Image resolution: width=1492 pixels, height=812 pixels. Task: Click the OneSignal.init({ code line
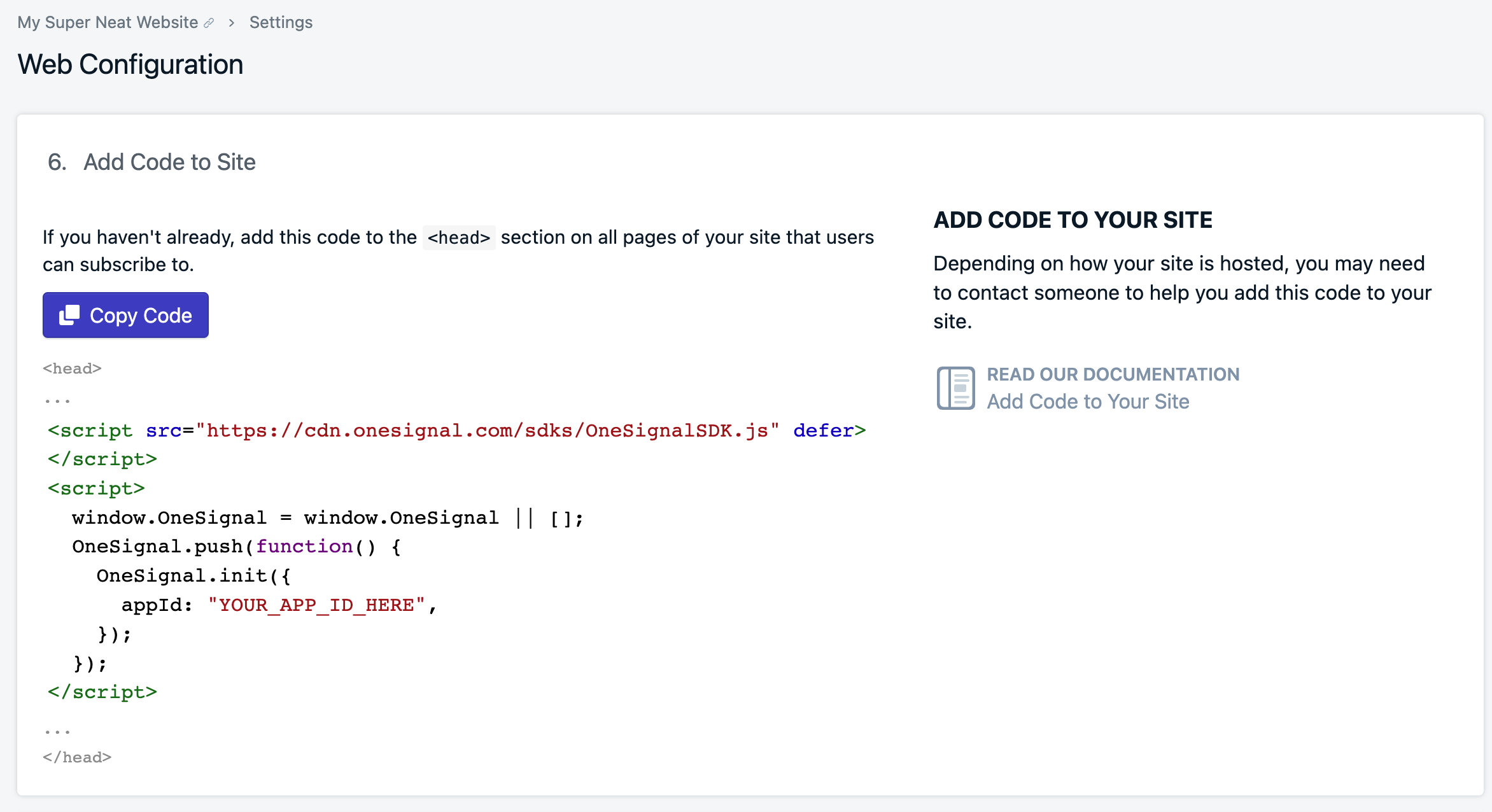point(194,575)
